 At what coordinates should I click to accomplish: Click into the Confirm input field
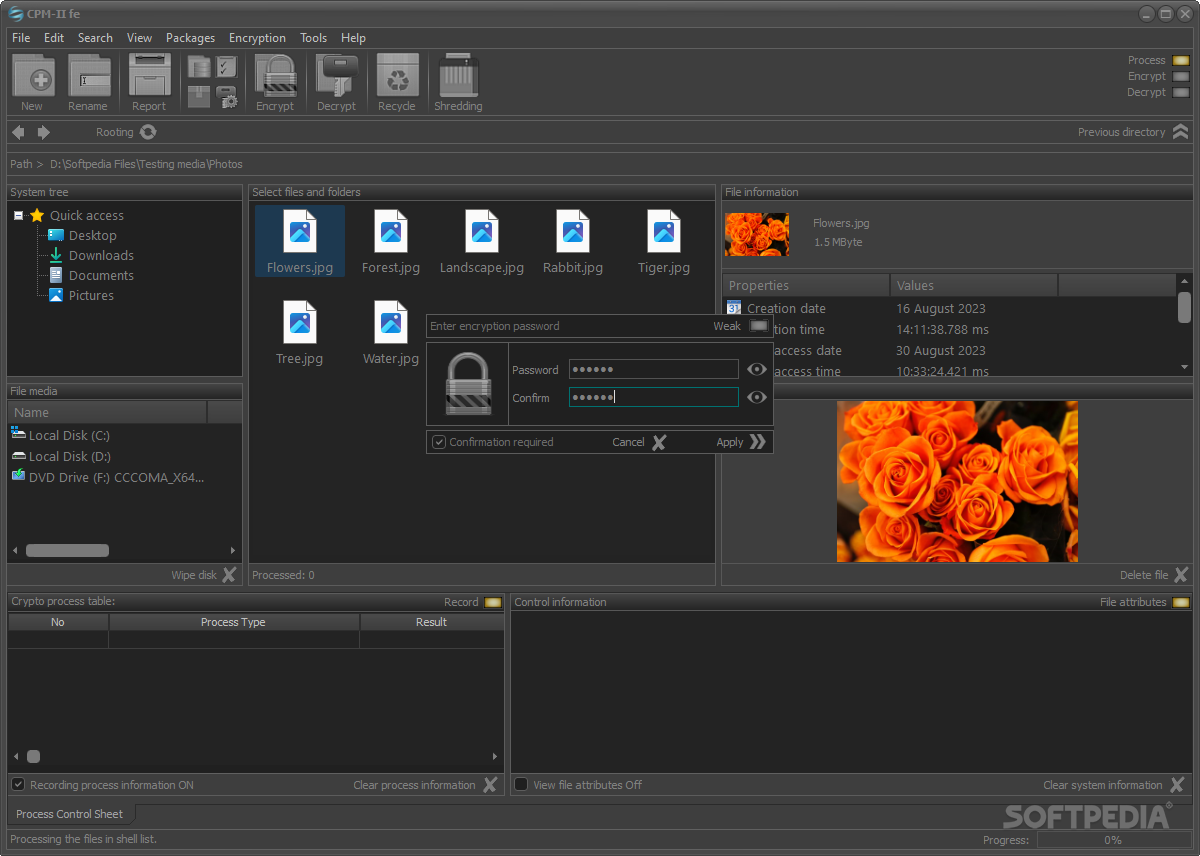[x=654, y=397]
